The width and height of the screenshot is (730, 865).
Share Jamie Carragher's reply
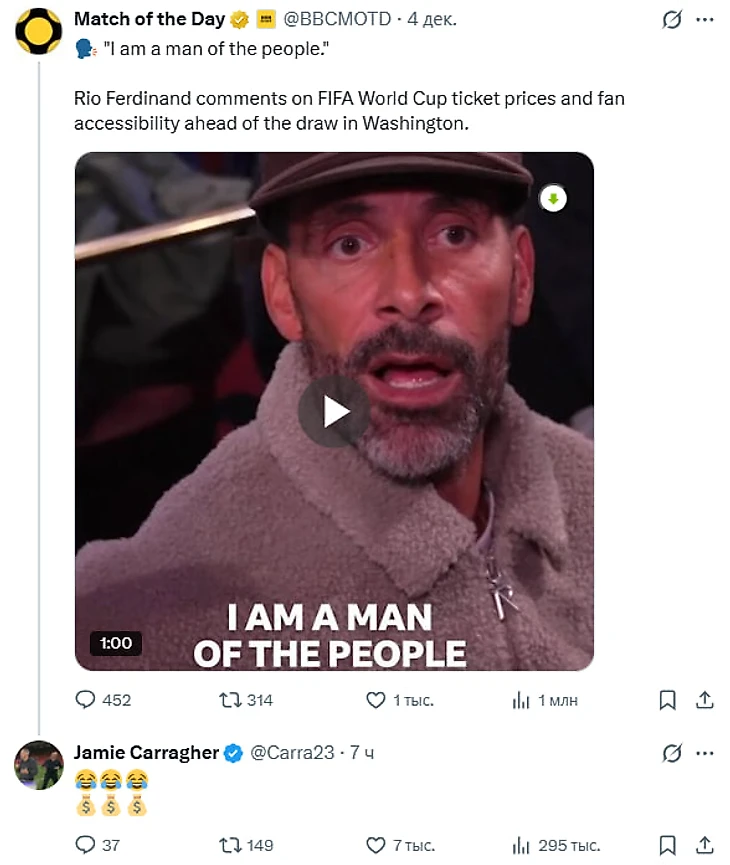(x=703, y=845)
